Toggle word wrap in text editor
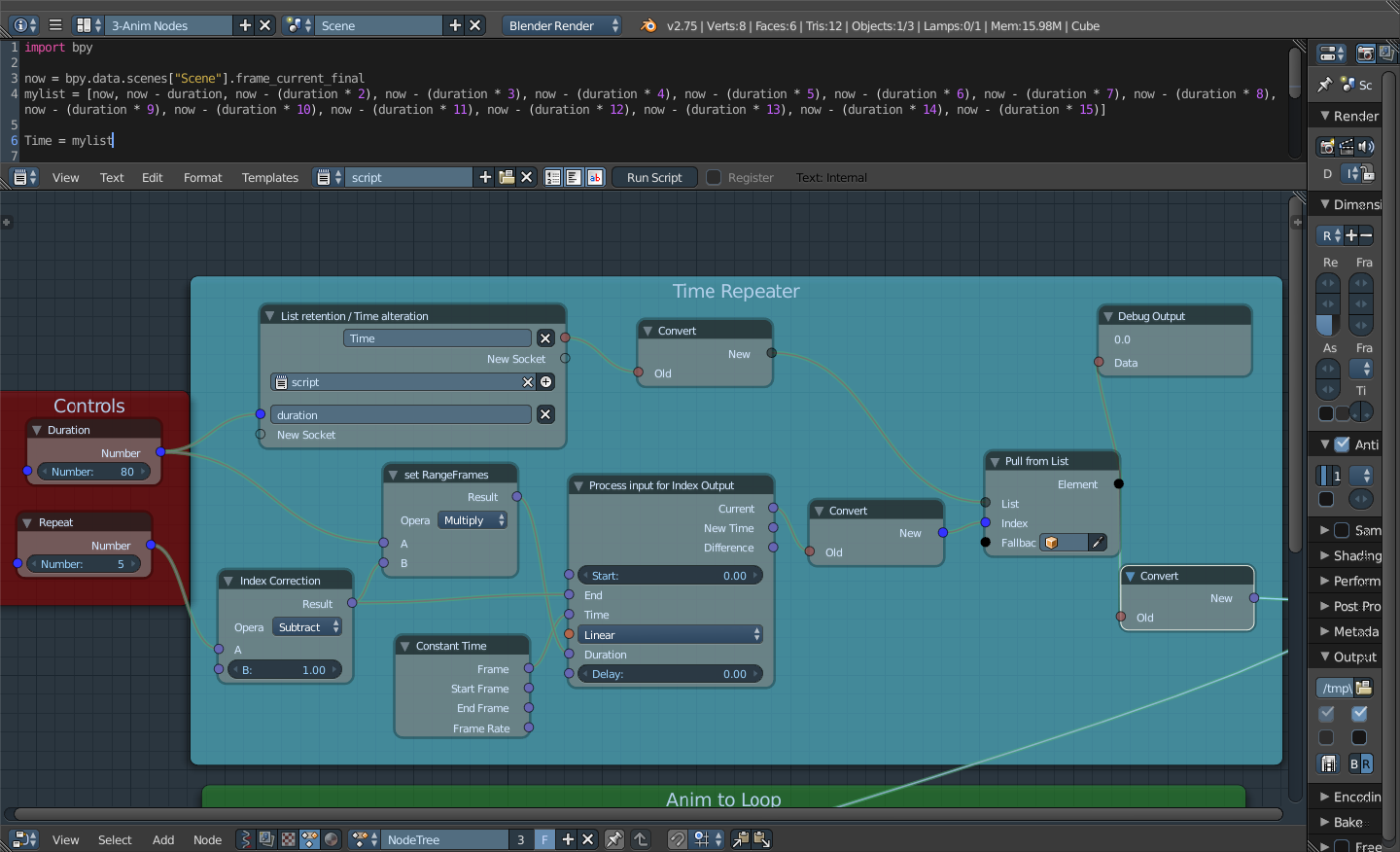Viewport: 1400px width, 852px height. click(574, 177)
